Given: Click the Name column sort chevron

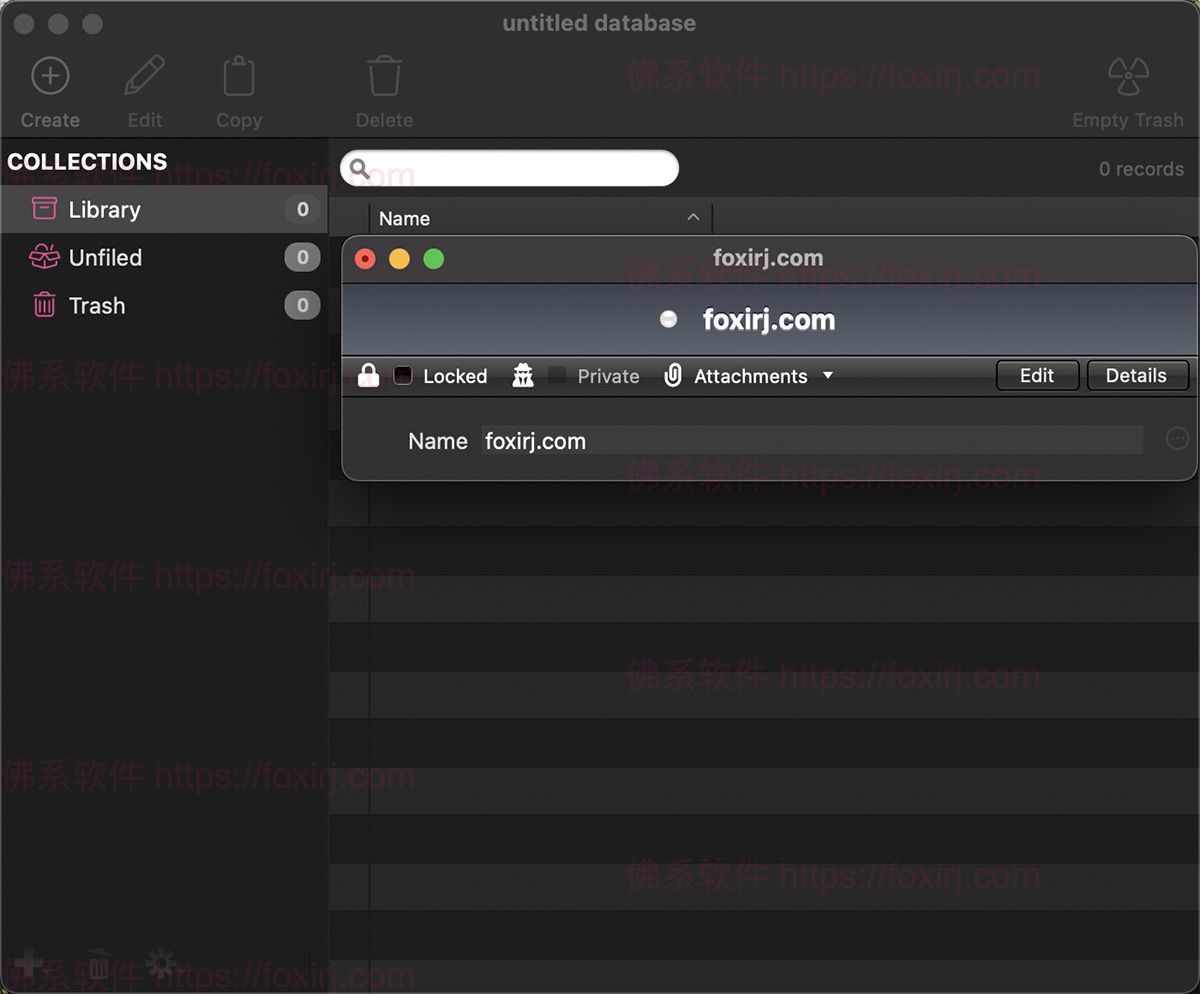Looking at the screenshot, I should point(693,217).
